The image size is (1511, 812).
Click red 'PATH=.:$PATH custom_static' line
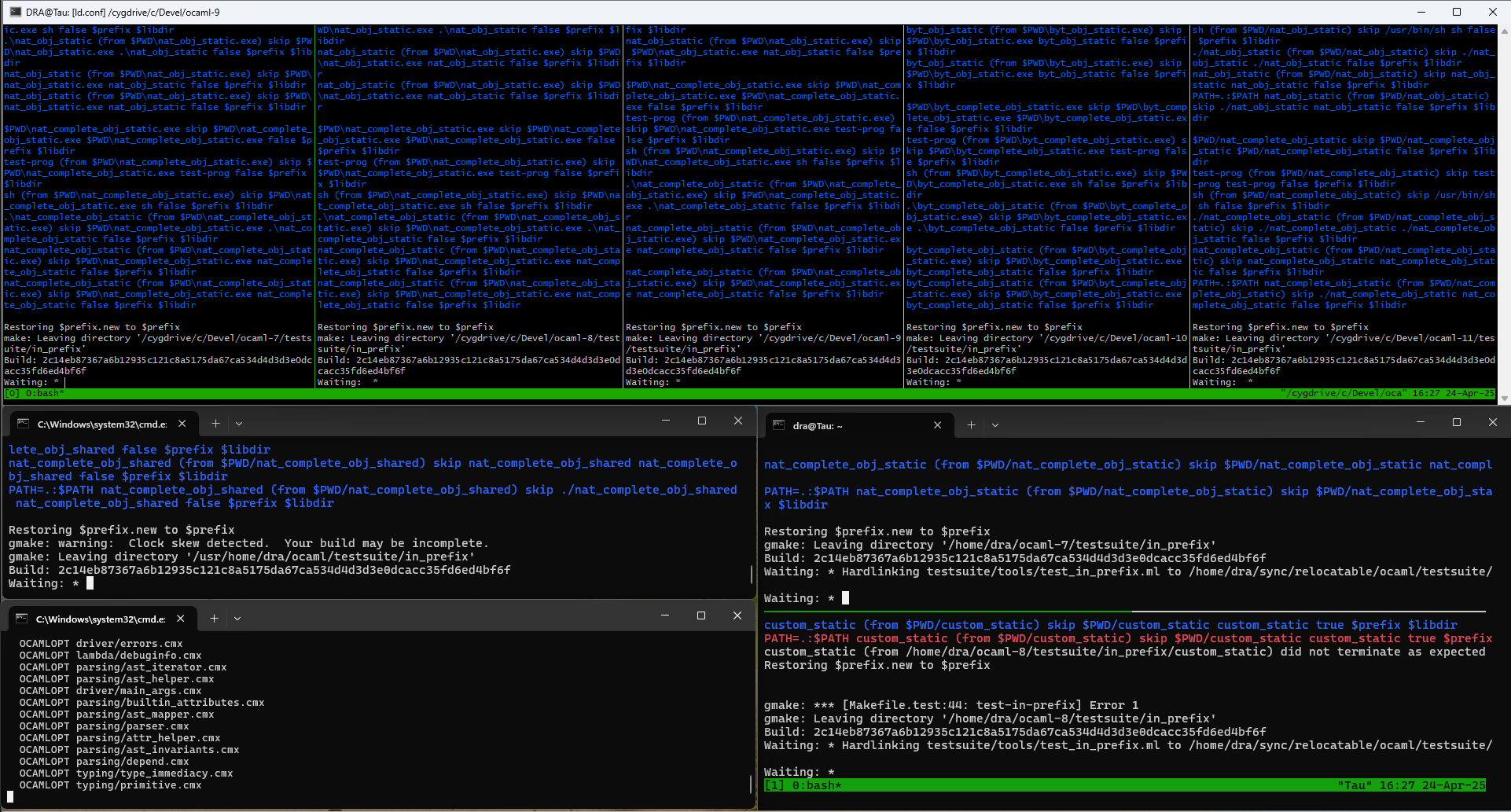(x=1128, y=638)
